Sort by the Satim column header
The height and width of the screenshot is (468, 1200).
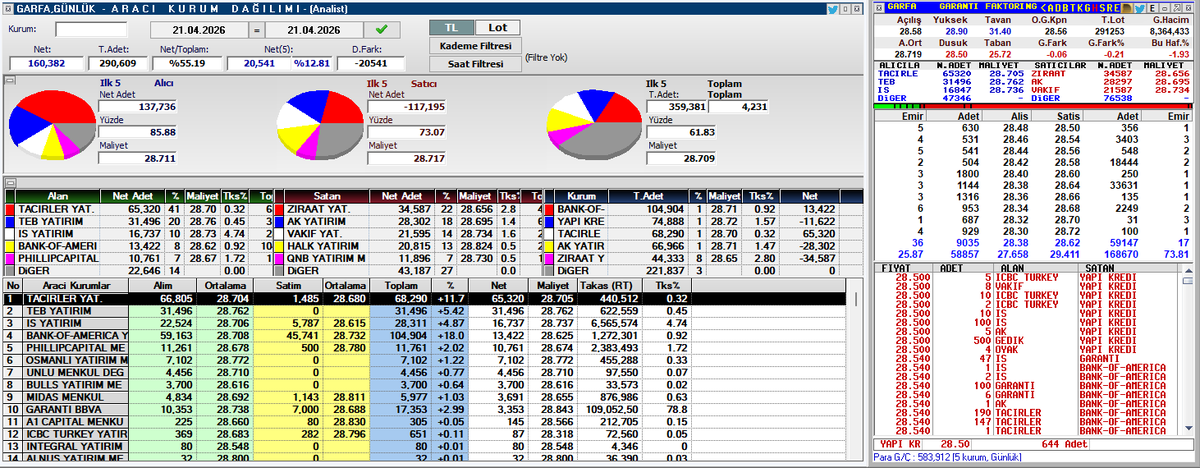click(286, 286)
